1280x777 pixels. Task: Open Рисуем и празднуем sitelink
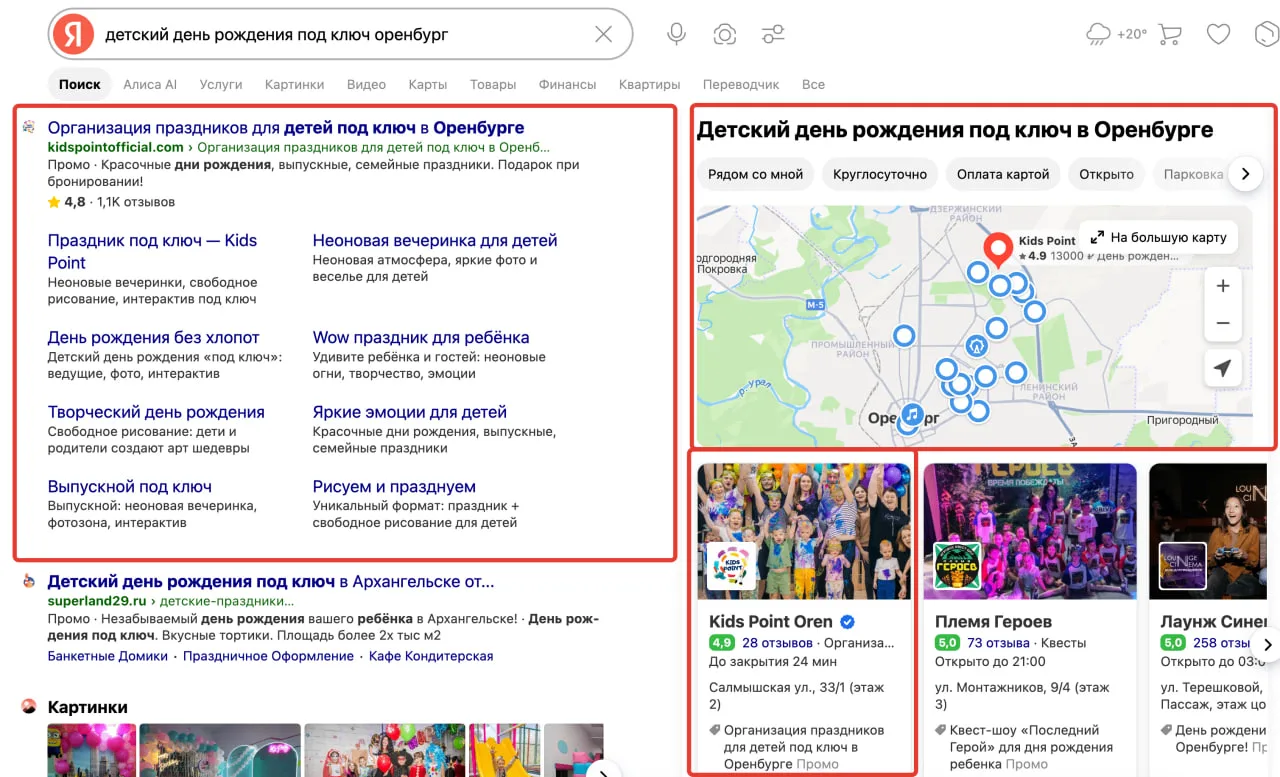coord(394,487)
